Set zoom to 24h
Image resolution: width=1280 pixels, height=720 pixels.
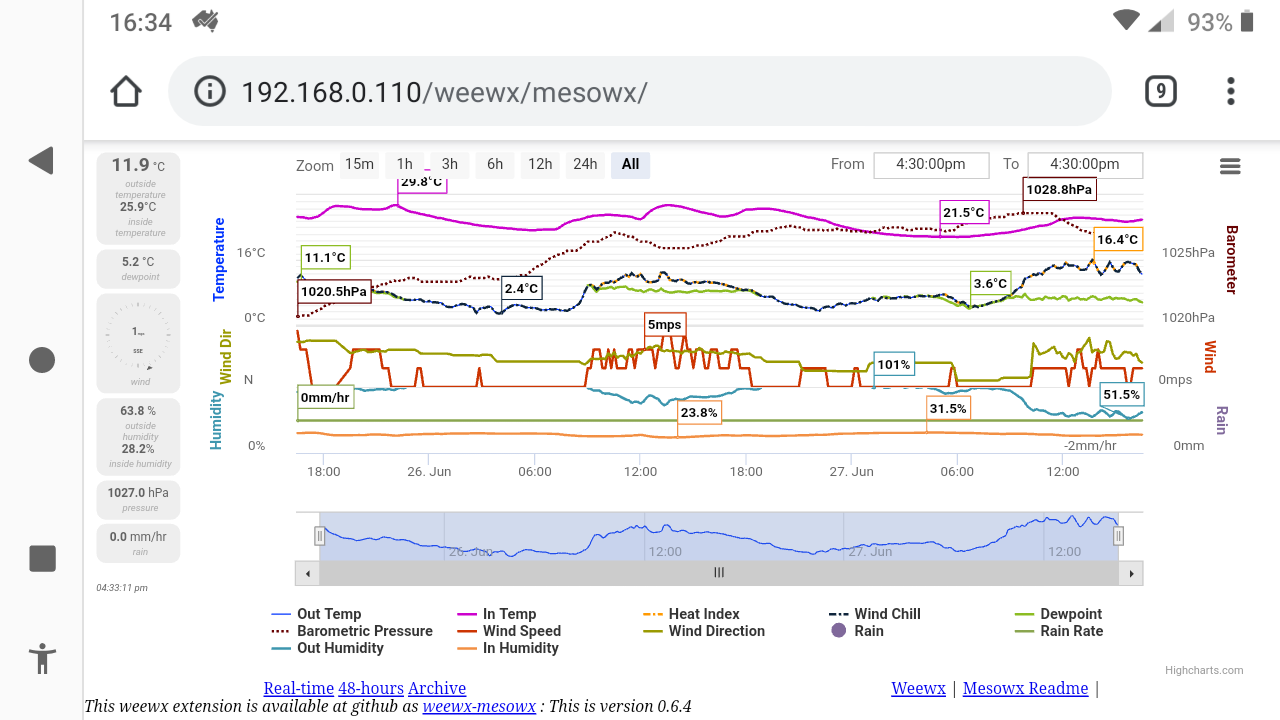585,165
